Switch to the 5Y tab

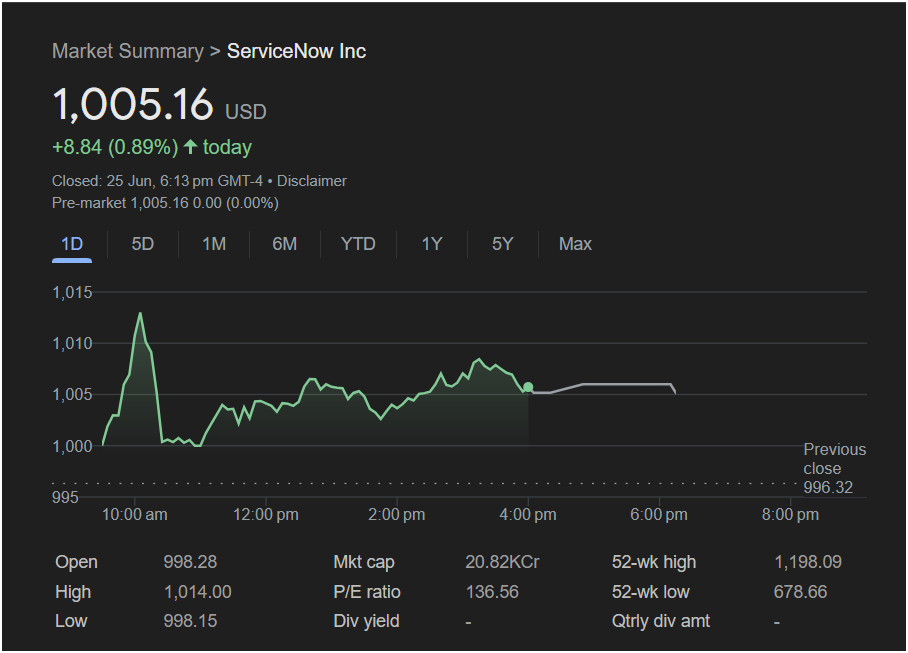[x=502, y=244]
